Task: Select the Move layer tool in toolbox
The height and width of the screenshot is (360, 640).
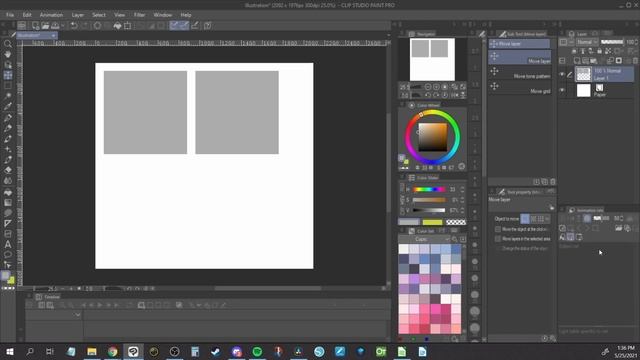Action: click(7, 76)
